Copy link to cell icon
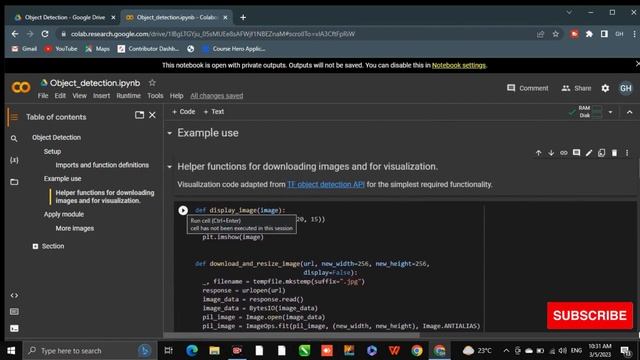 [564, 153]
